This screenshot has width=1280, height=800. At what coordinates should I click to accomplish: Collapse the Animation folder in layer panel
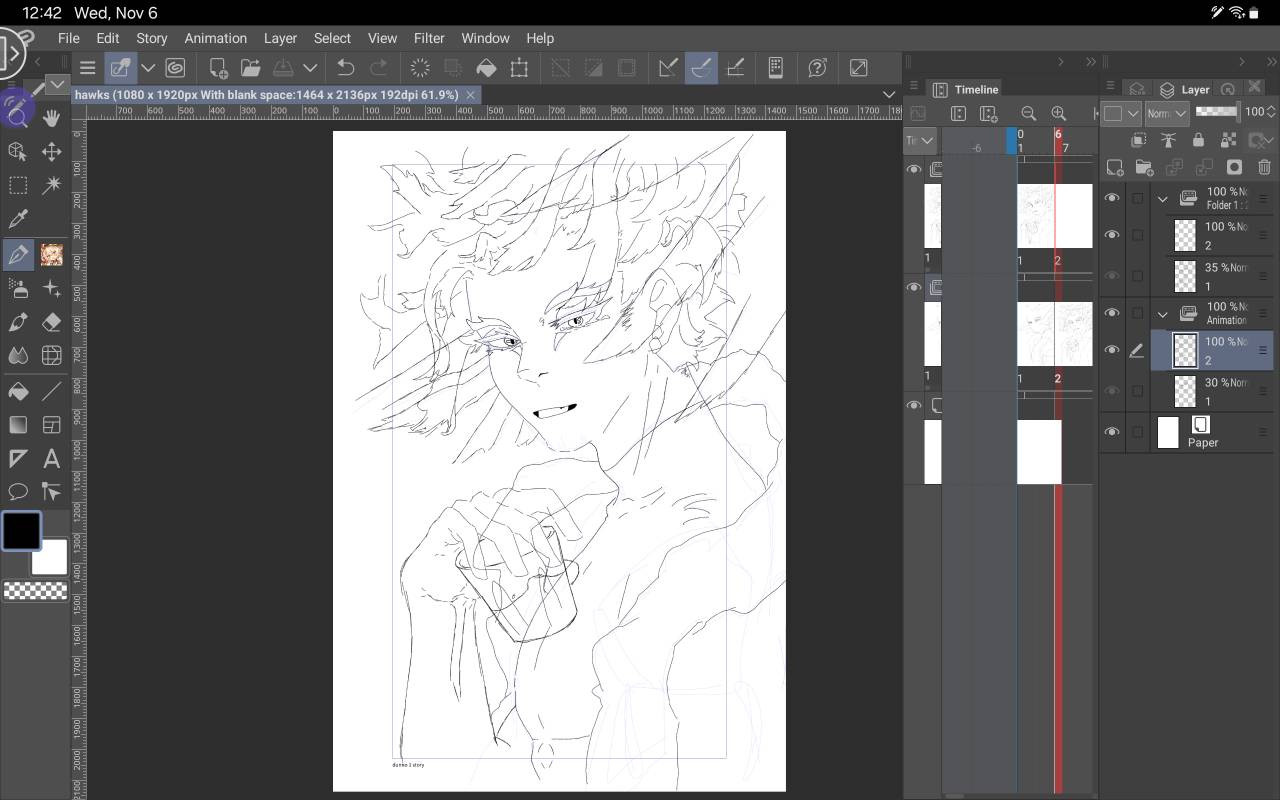click(1162, 313)
